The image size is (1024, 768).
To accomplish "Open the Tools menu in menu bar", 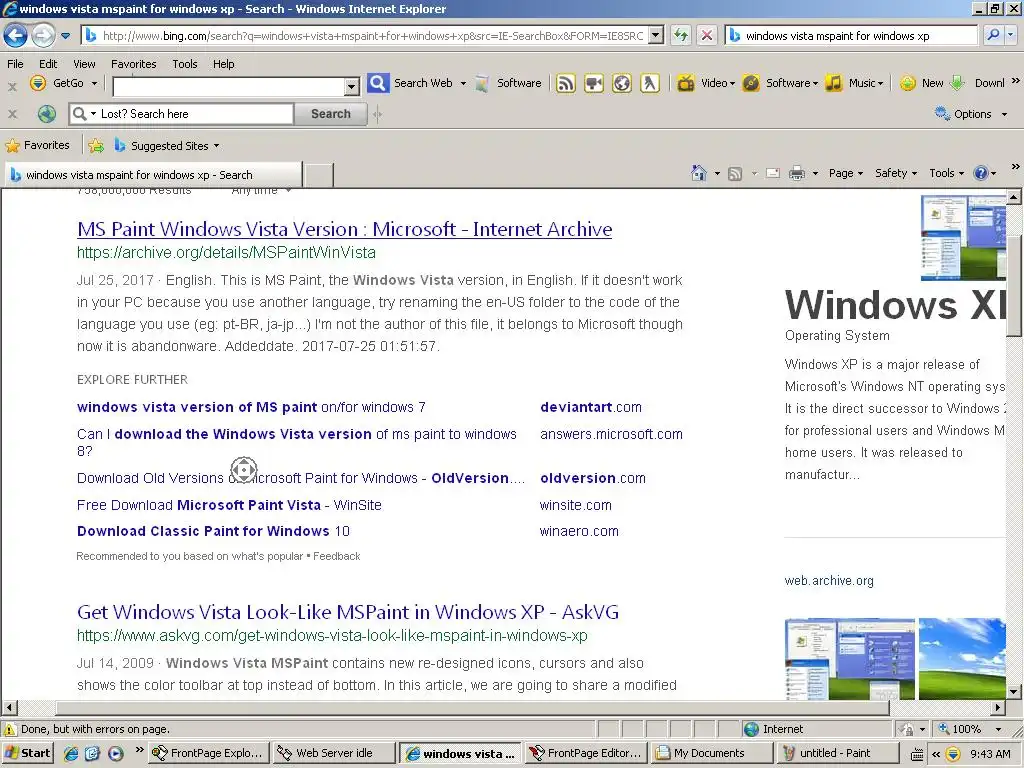I will point(185,64).
